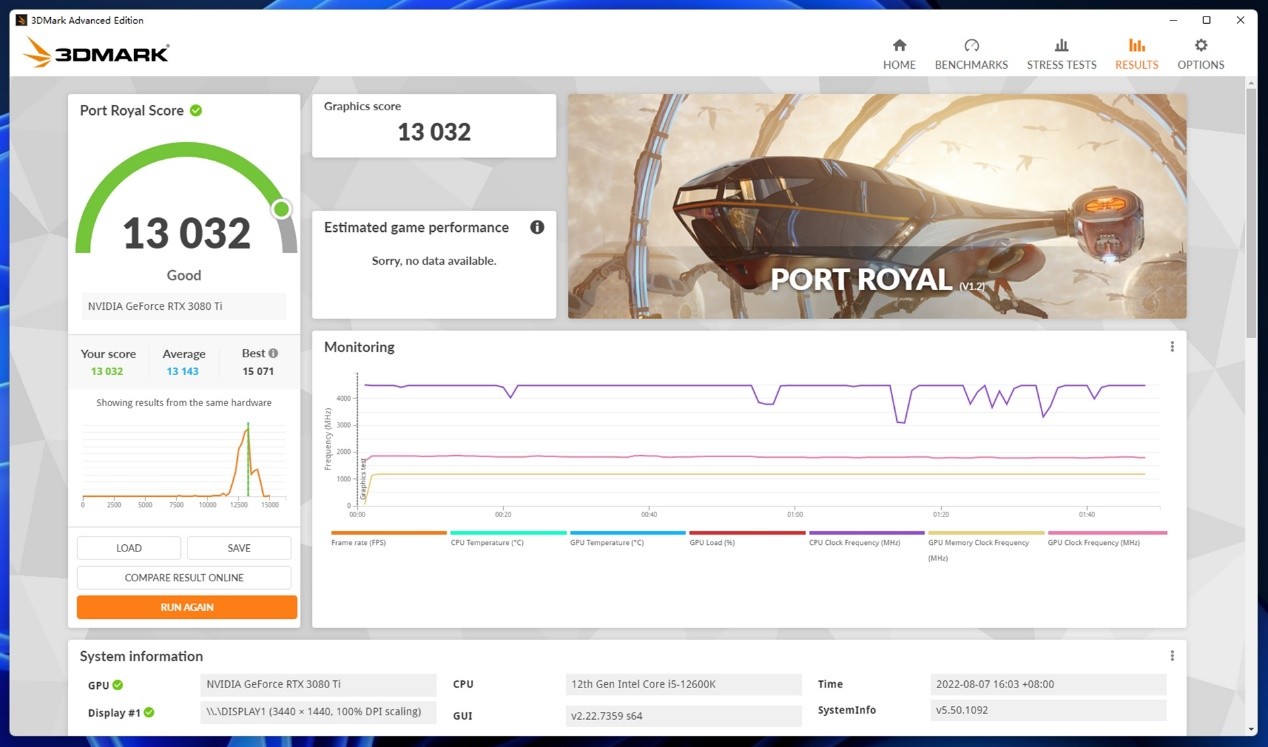
Task: Click the SystemInfo version v5.50.1092
Action: point(1048,710)
